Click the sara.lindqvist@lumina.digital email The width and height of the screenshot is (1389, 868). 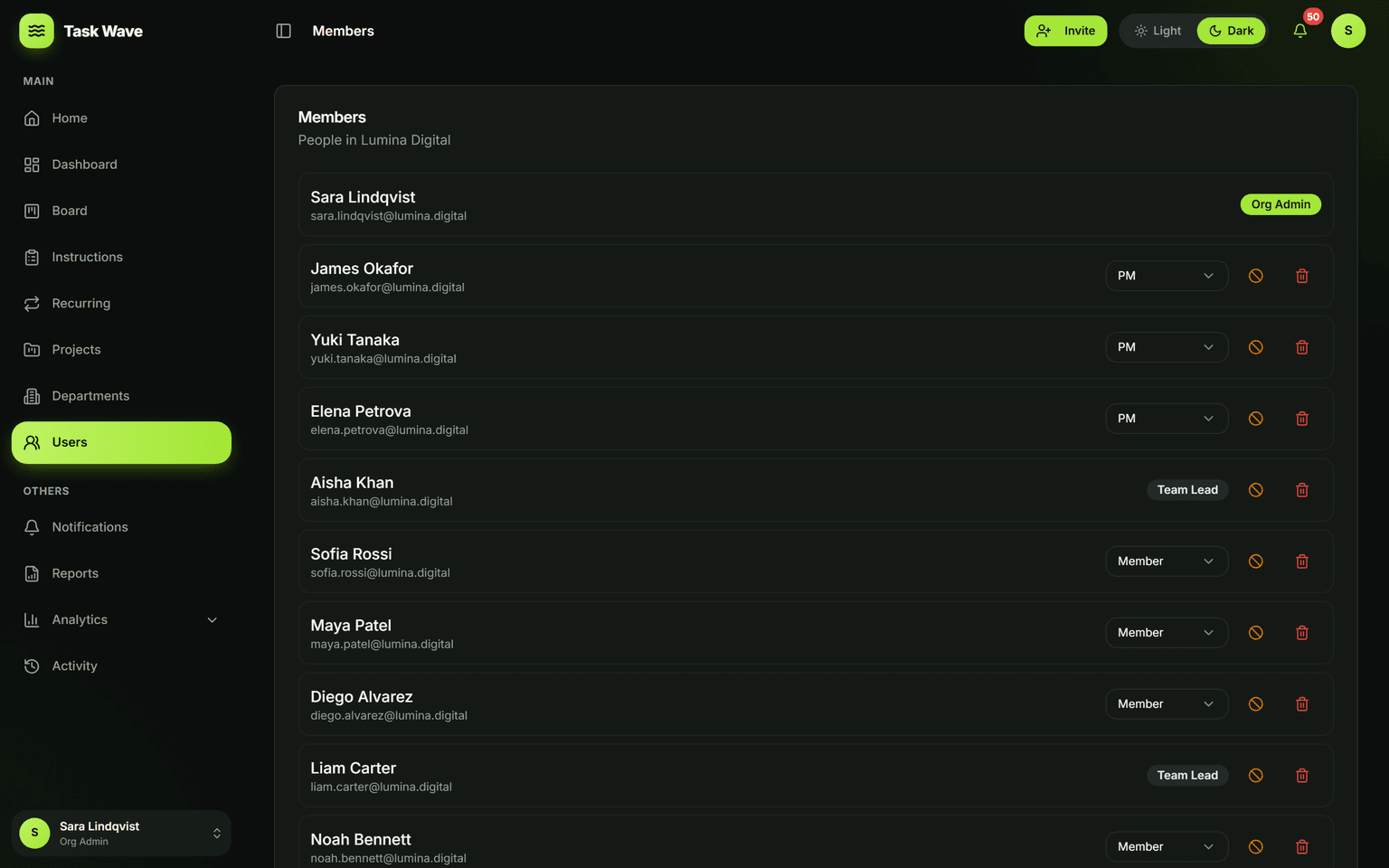pyautogui.click(x=389, y=216)
